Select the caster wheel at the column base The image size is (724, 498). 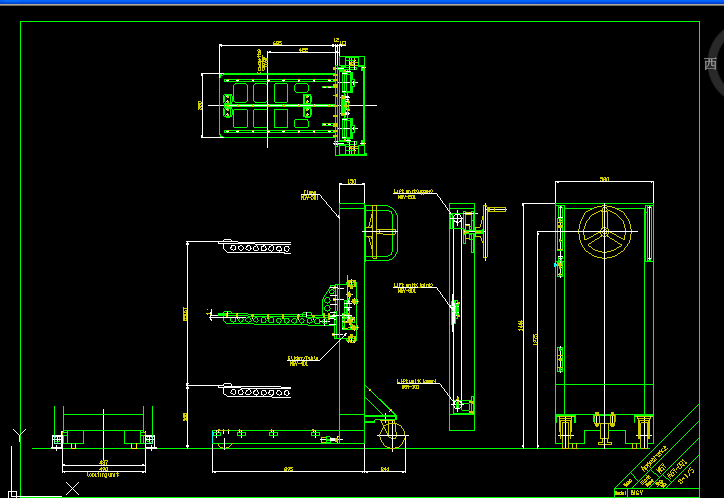tap(392, 435)
